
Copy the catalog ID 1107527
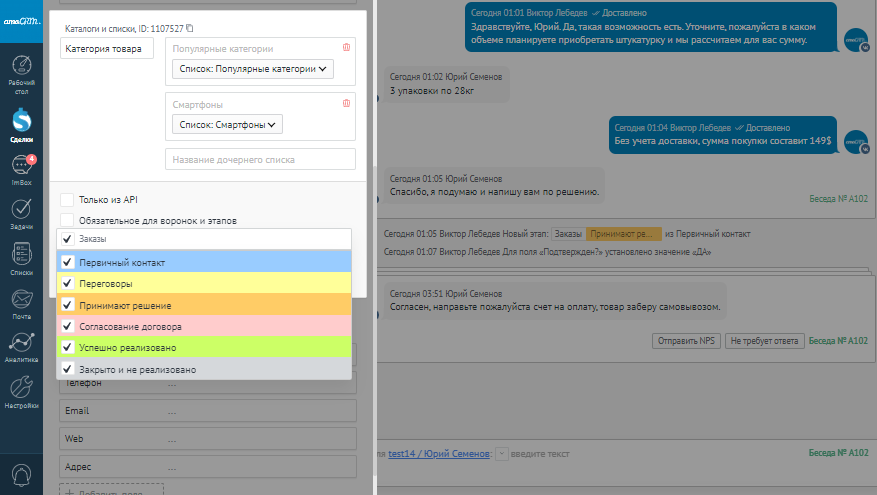tap(190, 29)
